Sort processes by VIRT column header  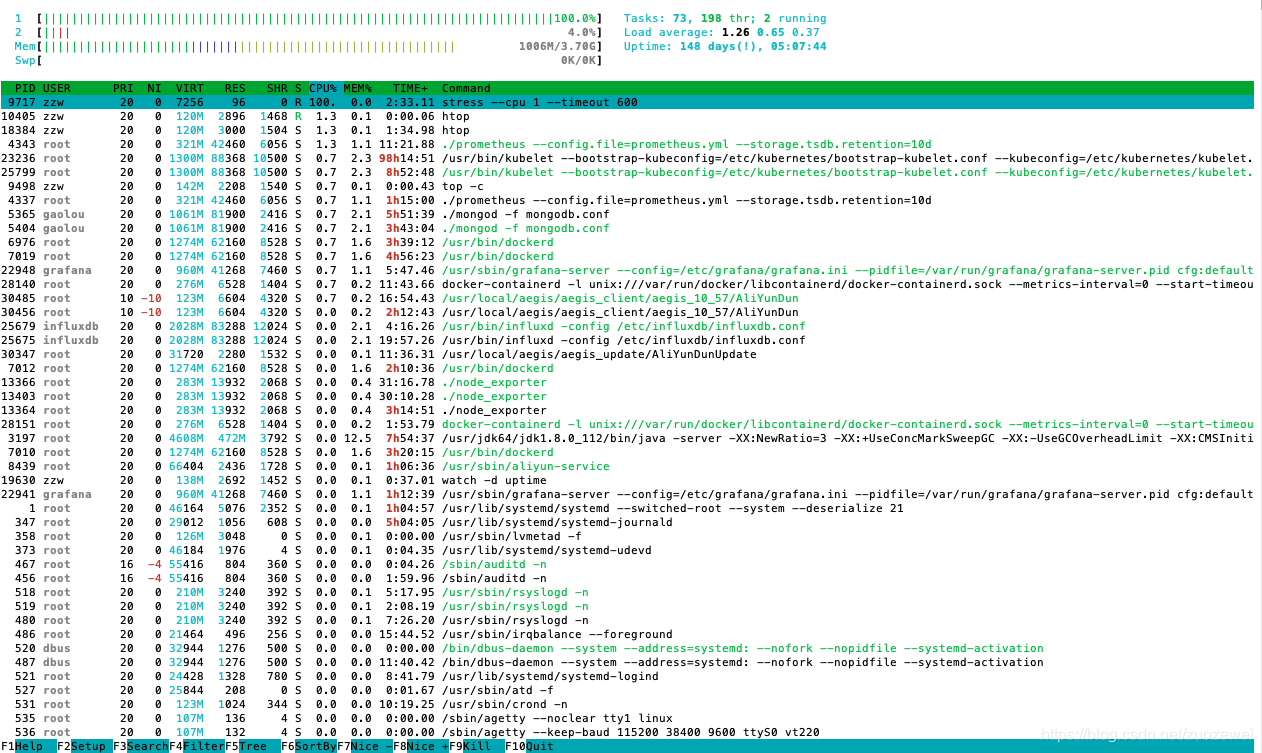click(x=190, y=88)
